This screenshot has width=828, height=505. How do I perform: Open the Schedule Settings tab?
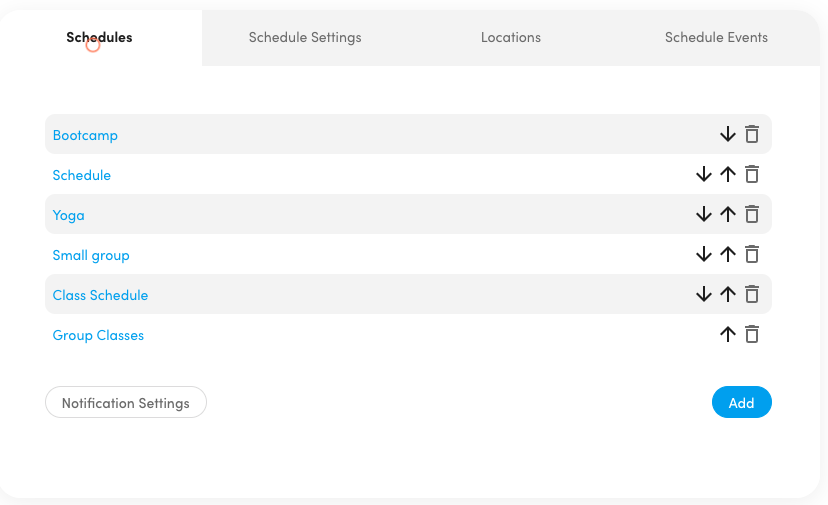tap(305, 38)
